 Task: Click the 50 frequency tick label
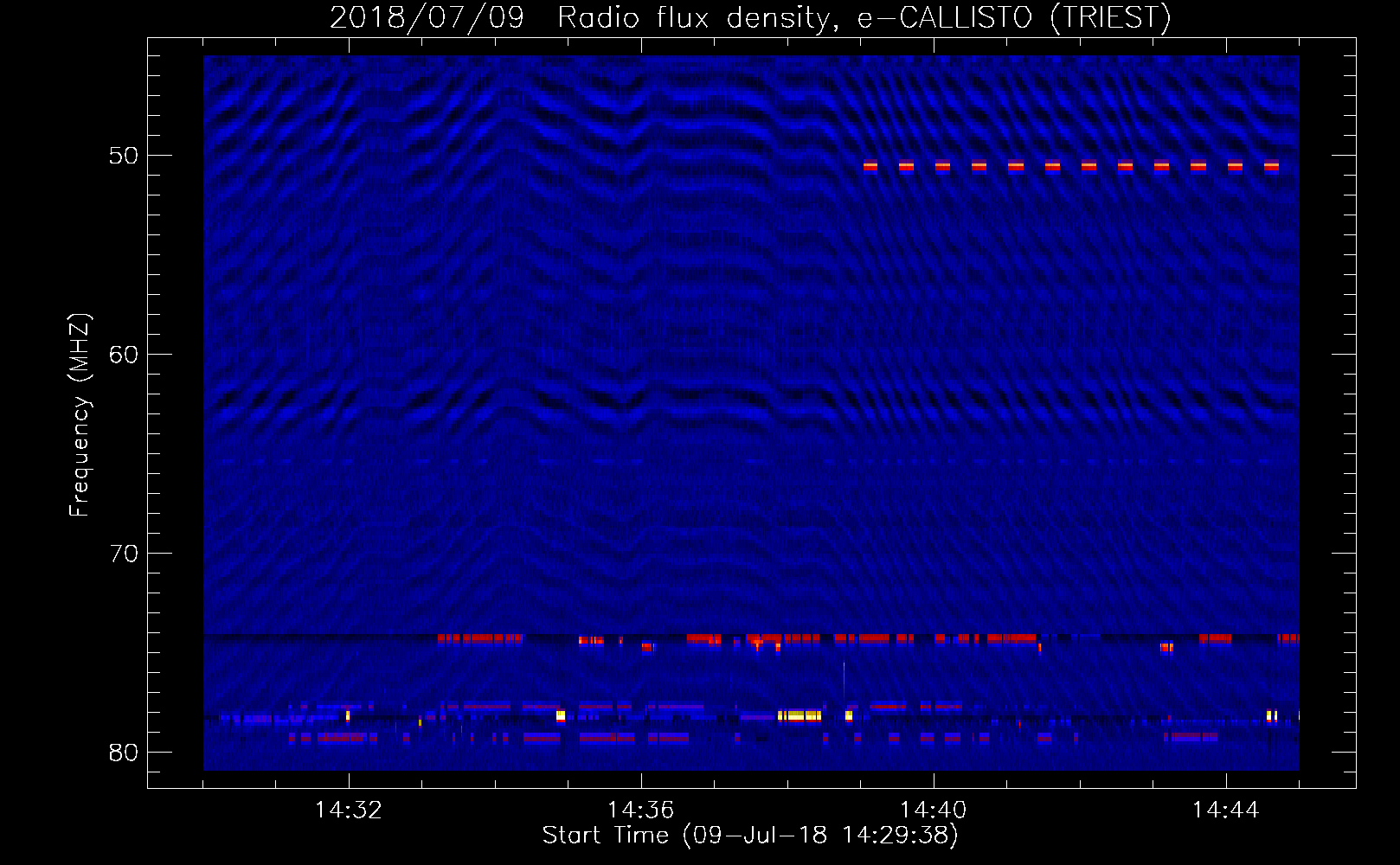pyautogui.click(x=124, y=156)
